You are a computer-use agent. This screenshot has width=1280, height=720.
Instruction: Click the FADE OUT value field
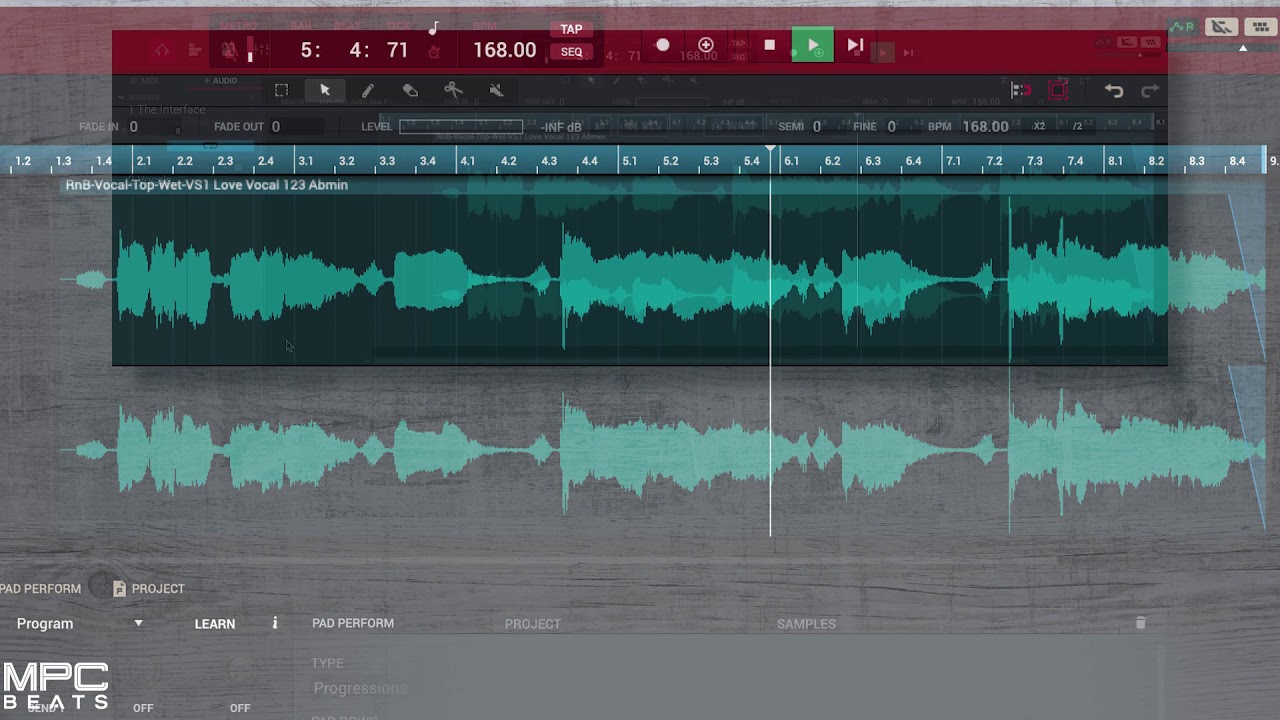click(276, 127)
